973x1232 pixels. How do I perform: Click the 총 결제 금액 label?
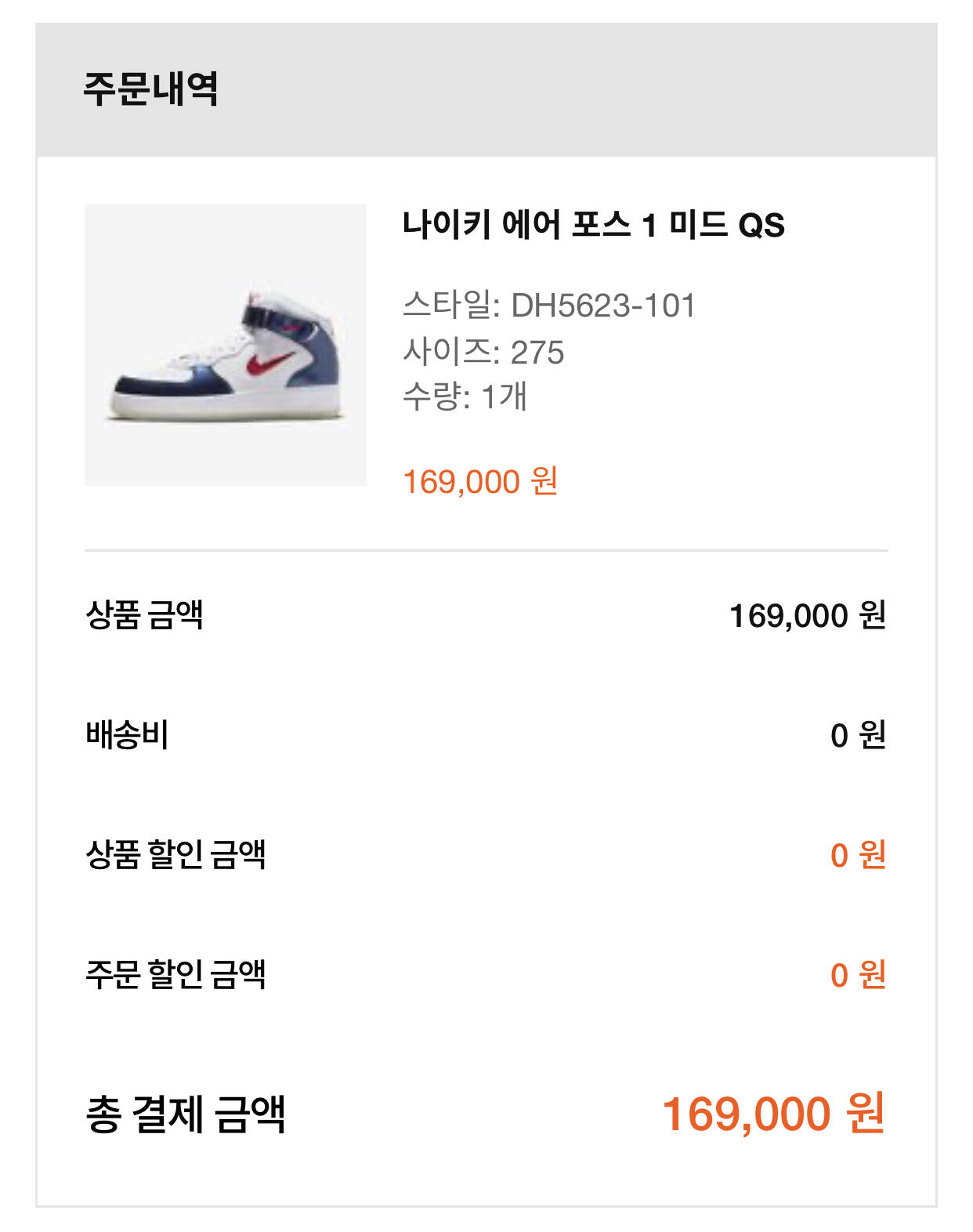click(185, 1114)
